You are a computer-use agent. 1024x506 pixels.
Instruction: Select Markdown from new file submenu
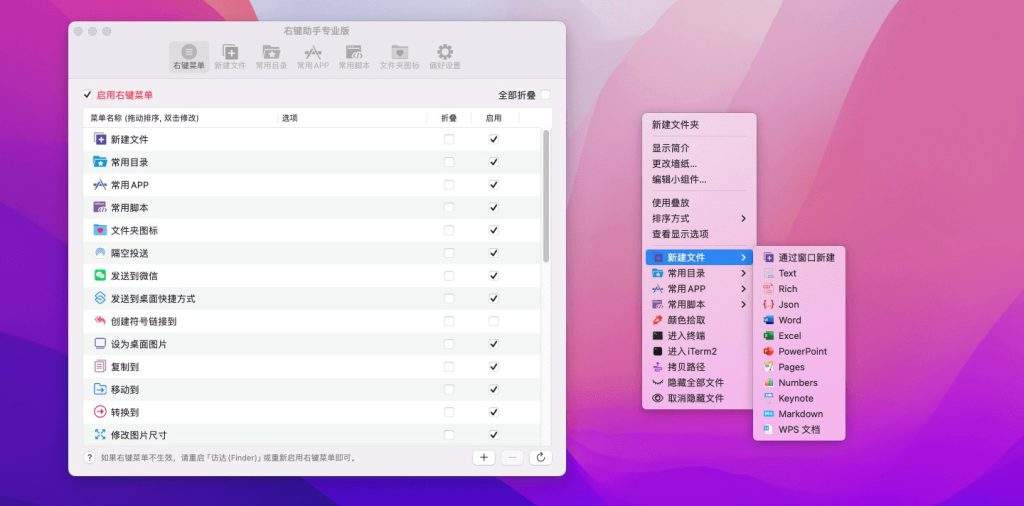(800, 414)
